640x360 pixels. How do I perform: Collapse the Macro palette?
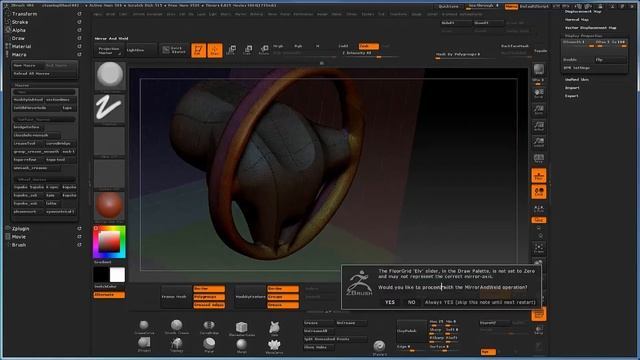coord(19,55)
